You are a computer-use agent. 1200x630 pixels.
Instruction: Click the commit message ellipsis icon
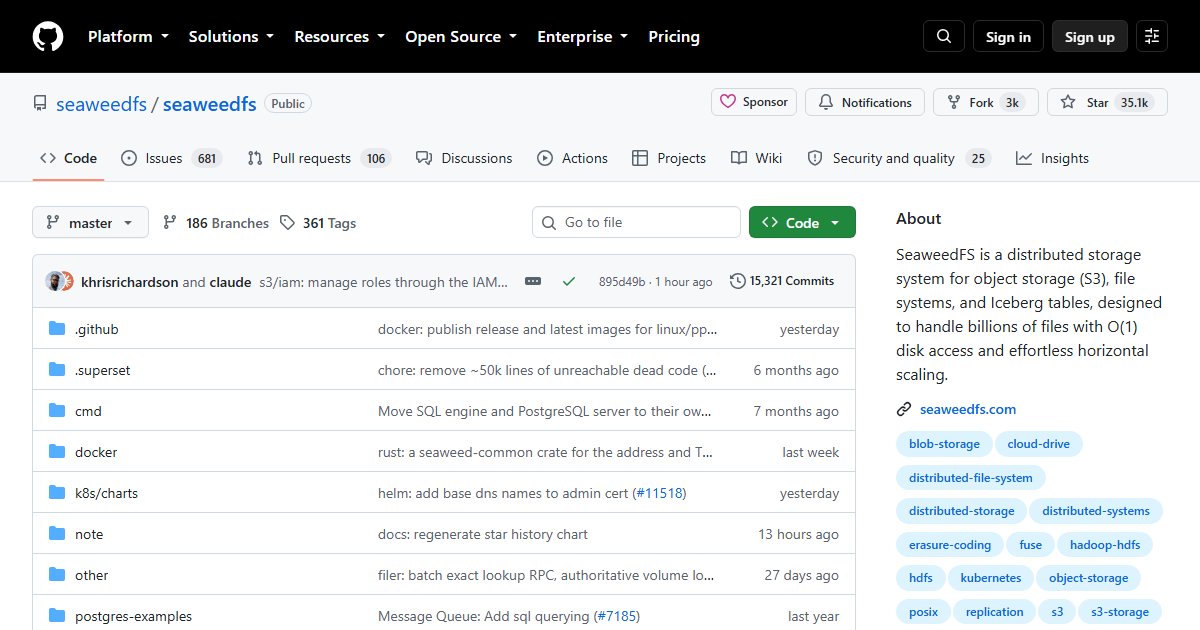point(533,282)
